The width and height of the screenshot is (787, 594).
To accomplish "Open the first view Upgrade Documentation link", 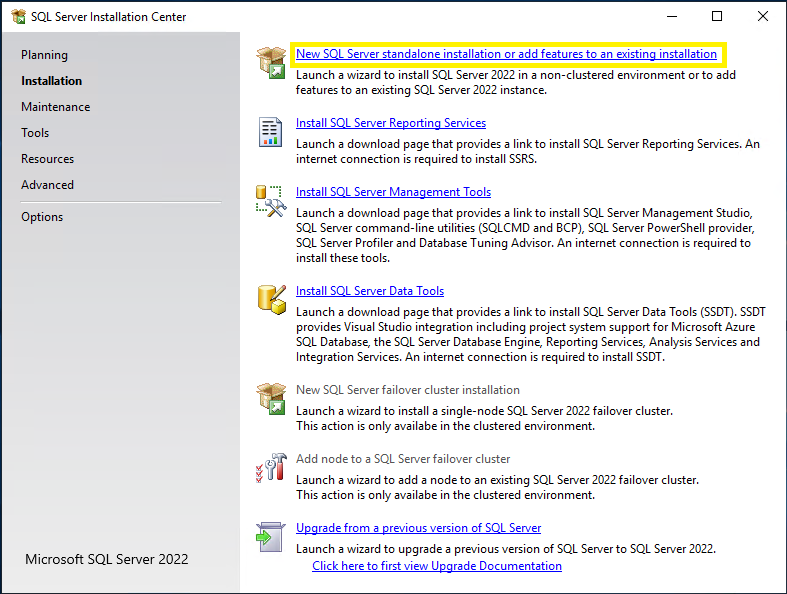I will click(x=437, y=566).
